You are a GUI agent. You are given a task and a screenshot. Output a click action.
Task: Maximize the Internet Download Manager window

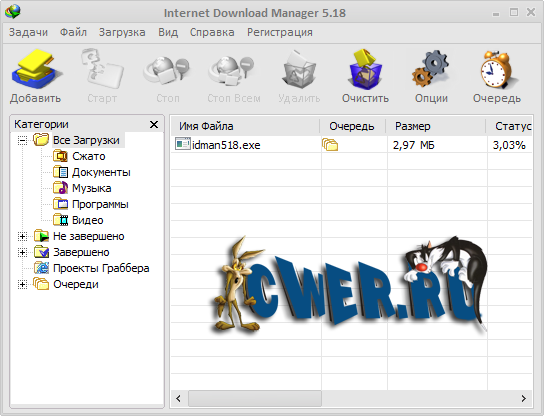[x=514, y=12]
